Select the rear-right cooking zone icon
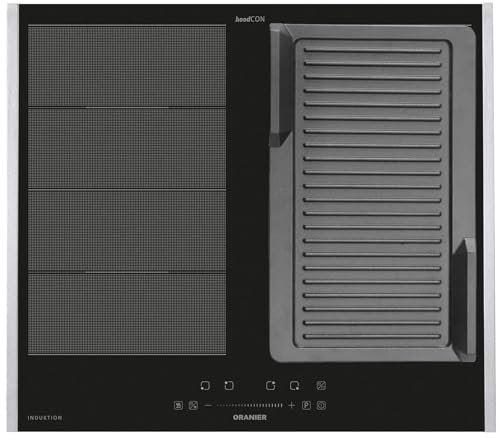This screenshot has height=440, width=500. pyautogui.click(x=270, y=386)
